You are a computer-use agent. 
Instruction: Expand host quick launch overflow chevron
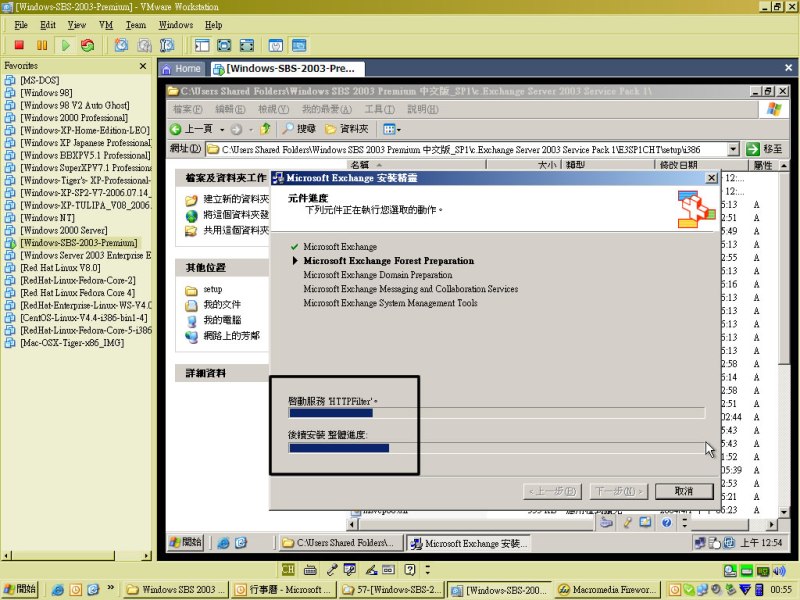[x=110, y=588]
